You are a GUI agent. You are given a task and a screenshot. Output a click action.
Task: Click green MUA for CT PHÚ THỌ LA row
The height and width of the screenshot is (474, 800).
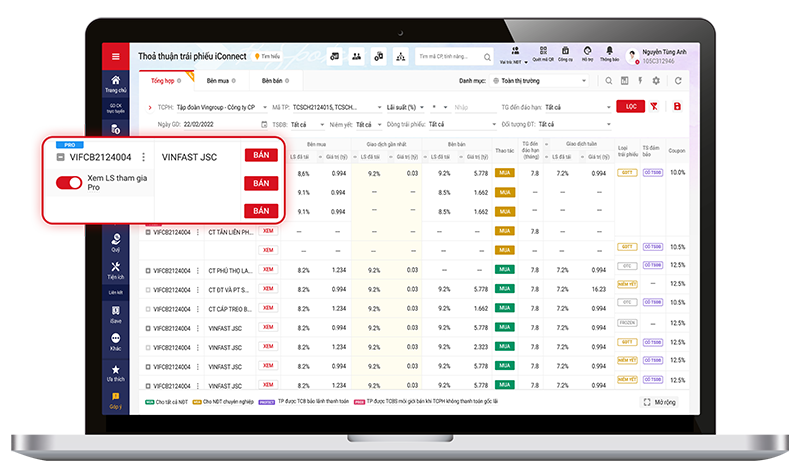click(505, 269)
